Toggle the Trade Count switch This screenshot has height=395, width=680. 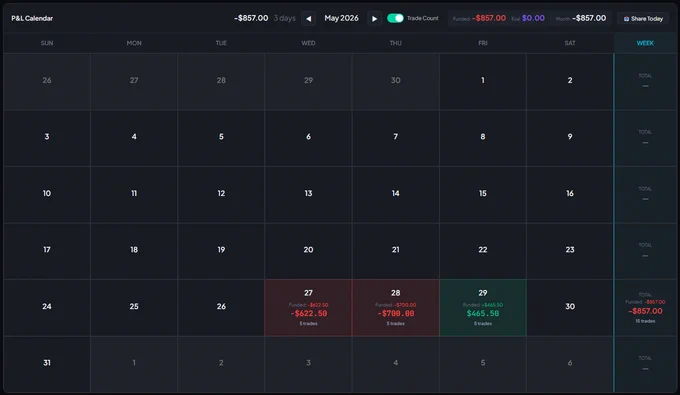tap(395, 18)
